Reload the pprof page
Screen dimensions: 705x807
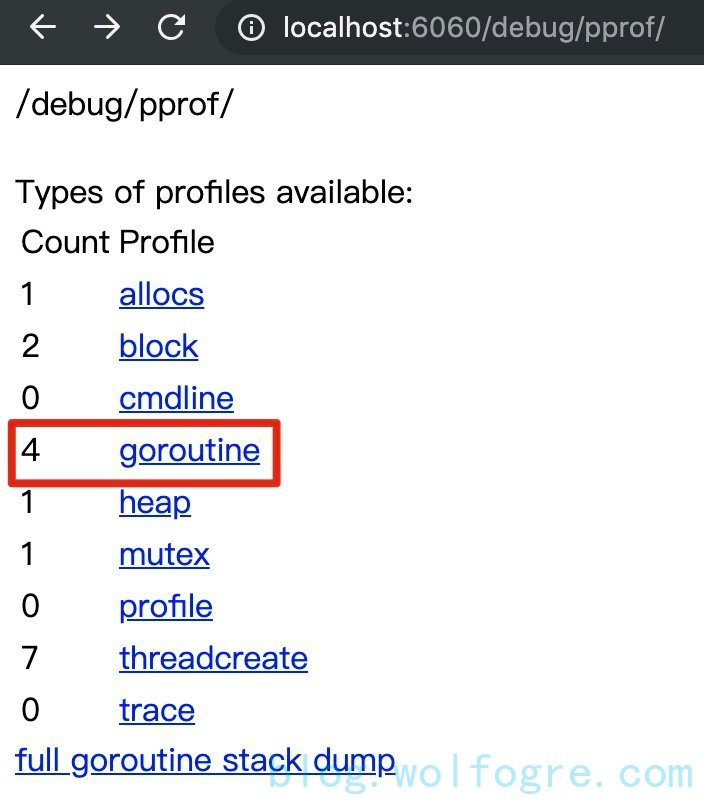(172, 27)
